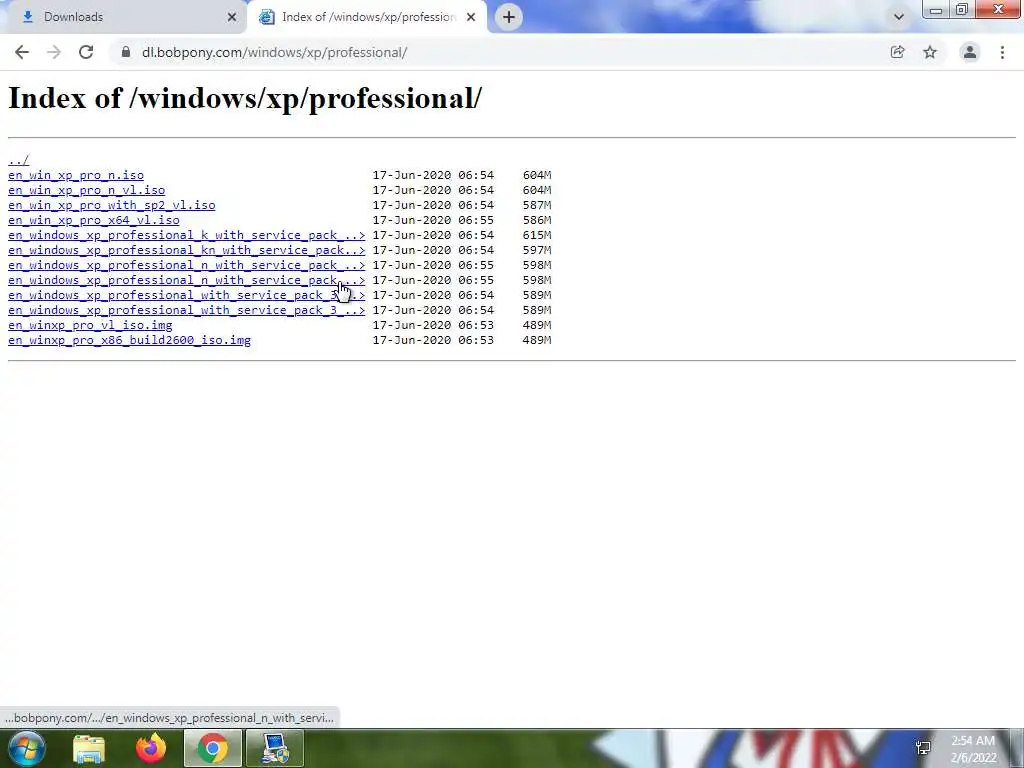Download en_win_xp_pro_with_sp2_vl.iso

pos(112,205)
